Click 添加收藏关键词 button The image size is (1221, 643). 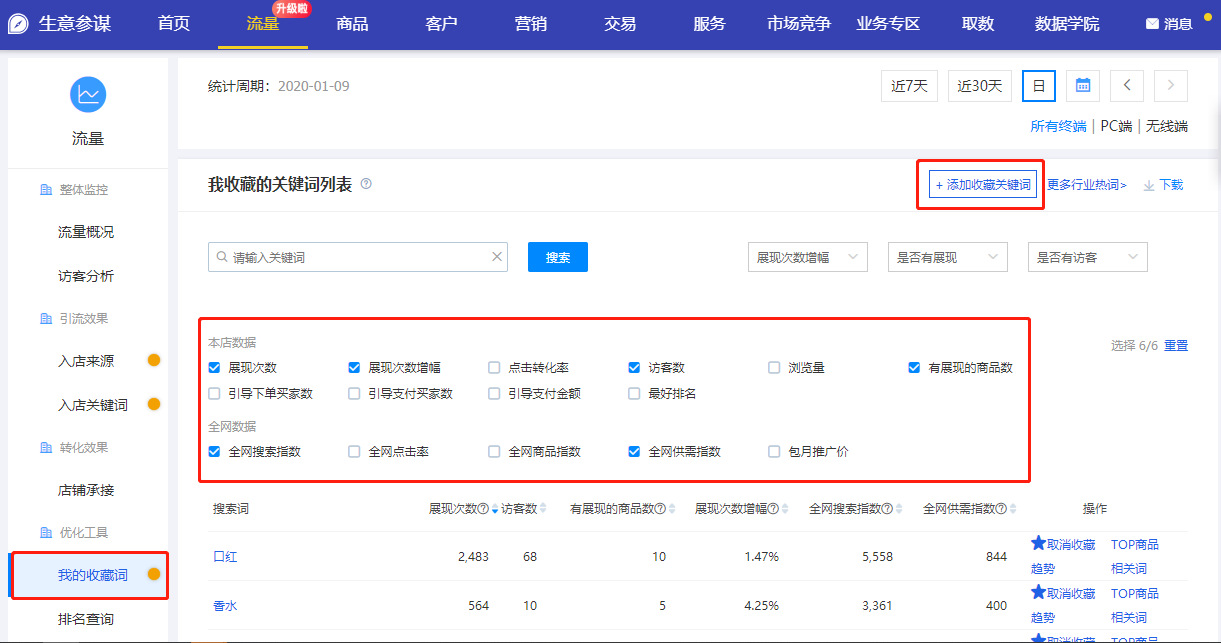click(982, 184)
